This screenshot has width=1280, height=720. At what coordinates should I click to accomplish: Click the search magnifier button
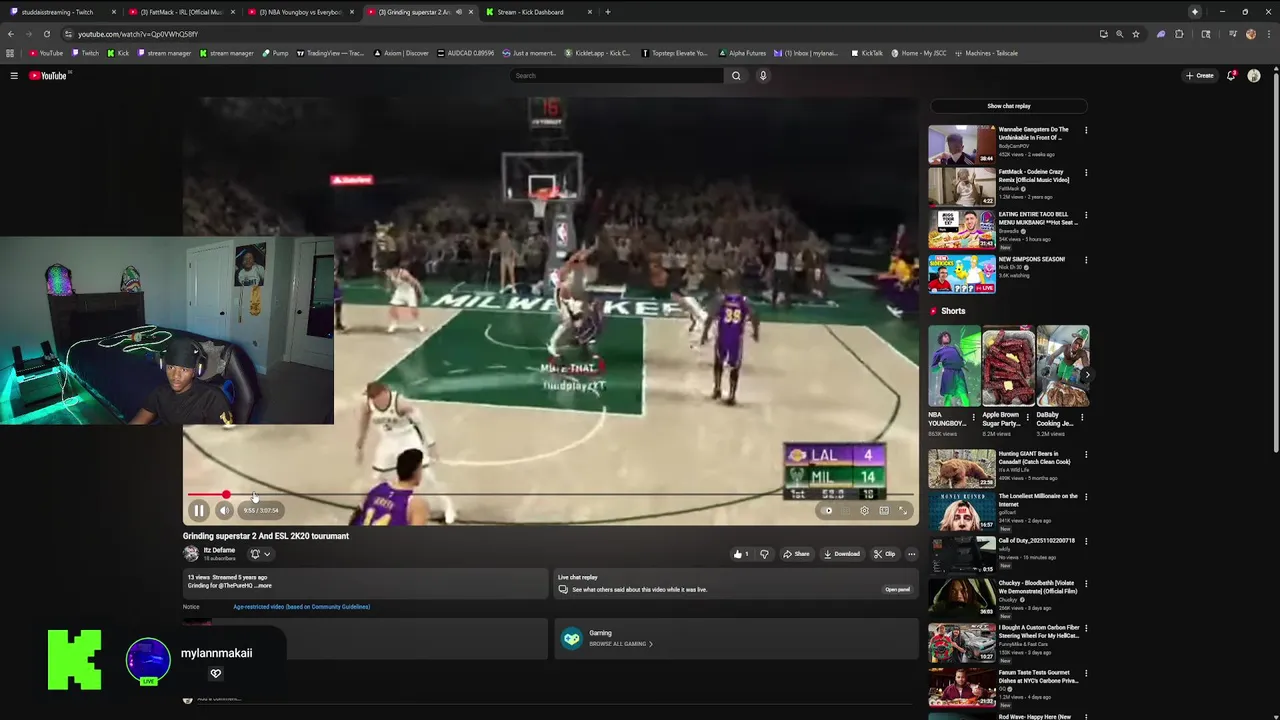(x=736, y=76)
